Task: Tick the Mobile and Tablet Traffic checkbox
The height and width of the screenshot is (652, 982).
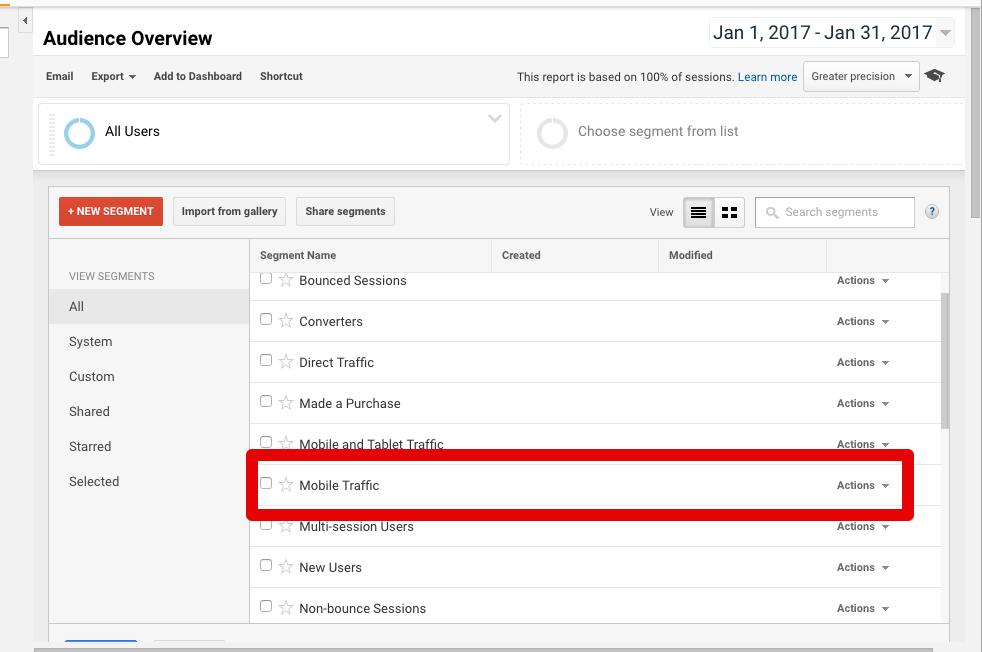Action: coord(266,442)
